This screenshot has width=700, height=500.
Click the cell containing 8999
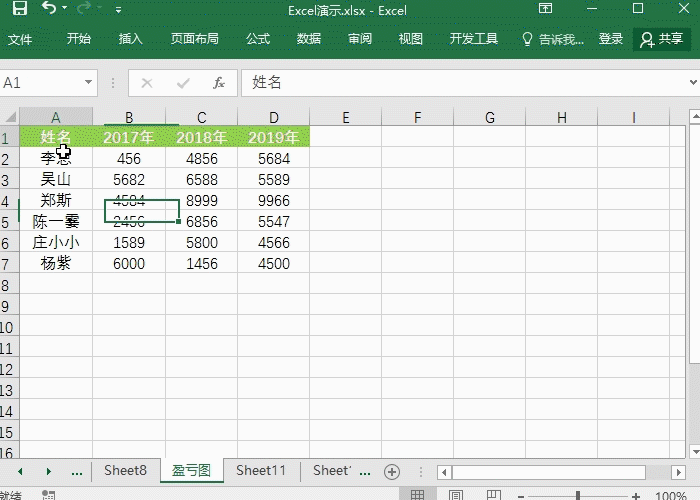201,200
